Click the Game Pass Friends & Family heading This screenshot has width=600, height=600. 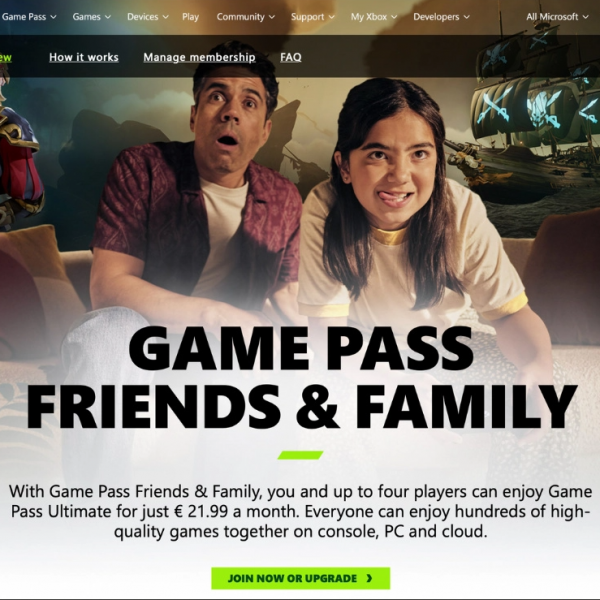pyautogui.click(x=301, y=377)
